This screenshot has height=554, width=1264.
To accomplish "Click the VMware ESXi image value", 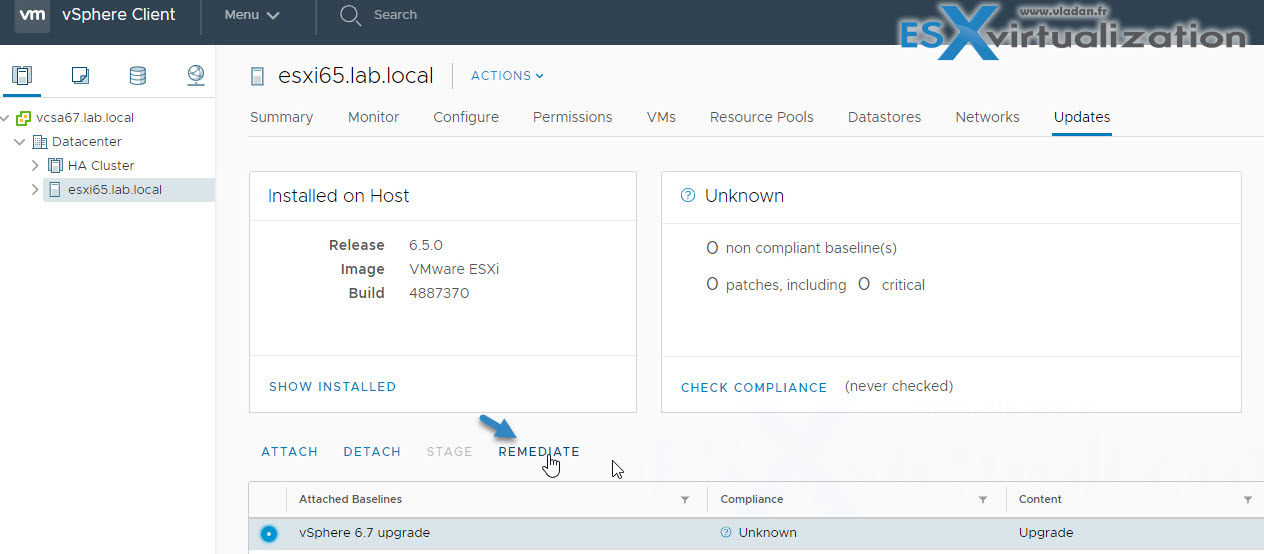I will click(454, 269).
